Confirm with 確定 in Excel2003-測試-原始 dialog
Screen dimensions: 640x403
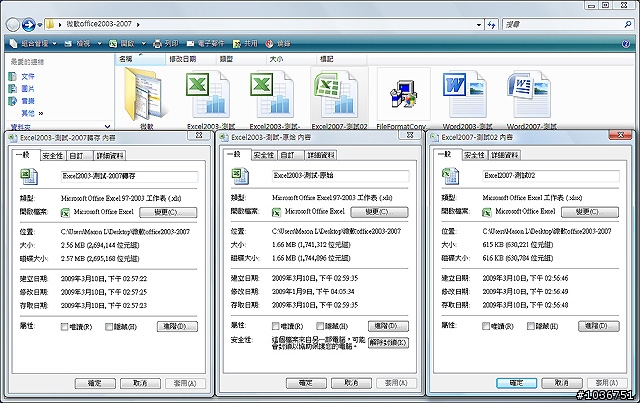tap(306, 383)
